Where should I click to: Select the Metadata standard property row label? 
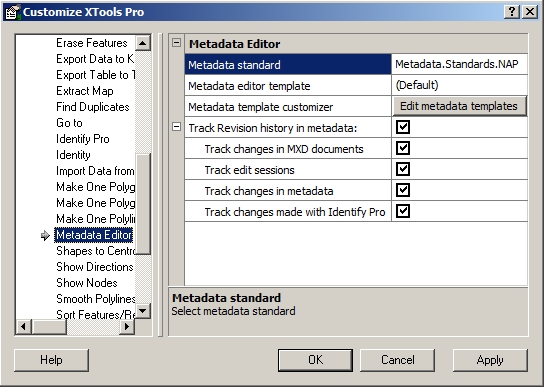click(288, 65)
